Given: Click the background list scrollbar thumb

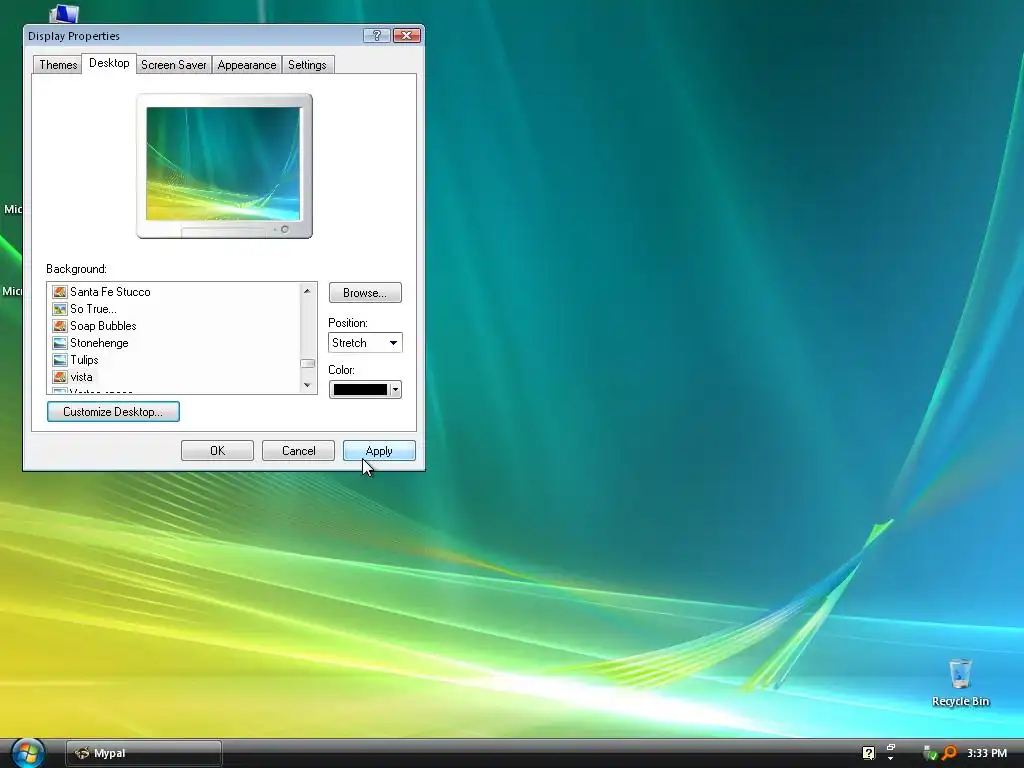Looking at the screenshot, I should click(x=308, y=364).
